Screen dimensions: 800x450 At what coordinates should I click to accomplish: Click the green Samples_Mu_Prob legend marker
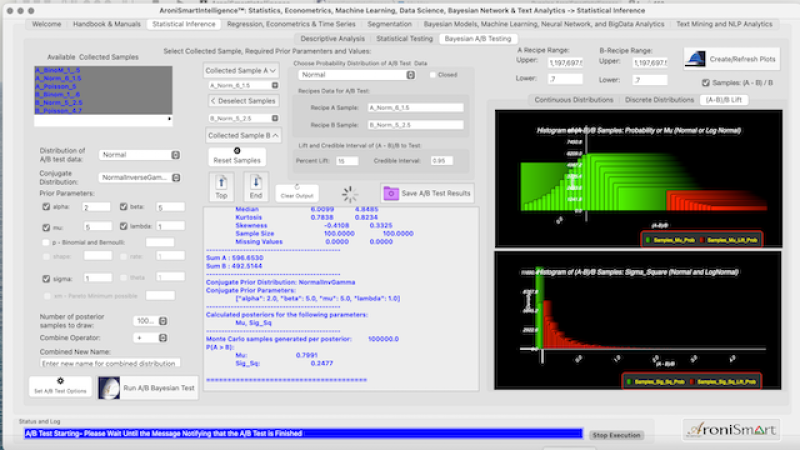pyautogui.click(x=648, y=240)
